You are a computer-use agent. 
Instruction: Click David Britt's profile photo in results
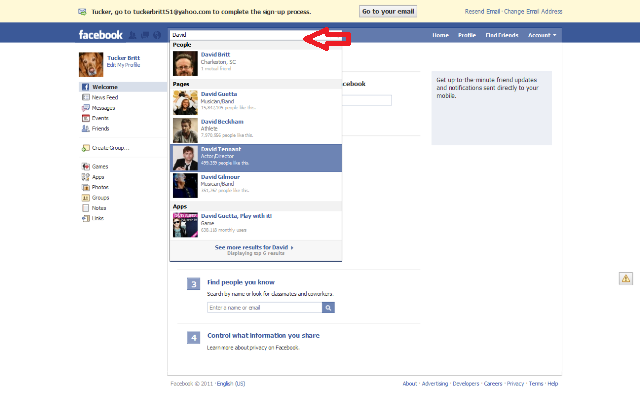185,63
